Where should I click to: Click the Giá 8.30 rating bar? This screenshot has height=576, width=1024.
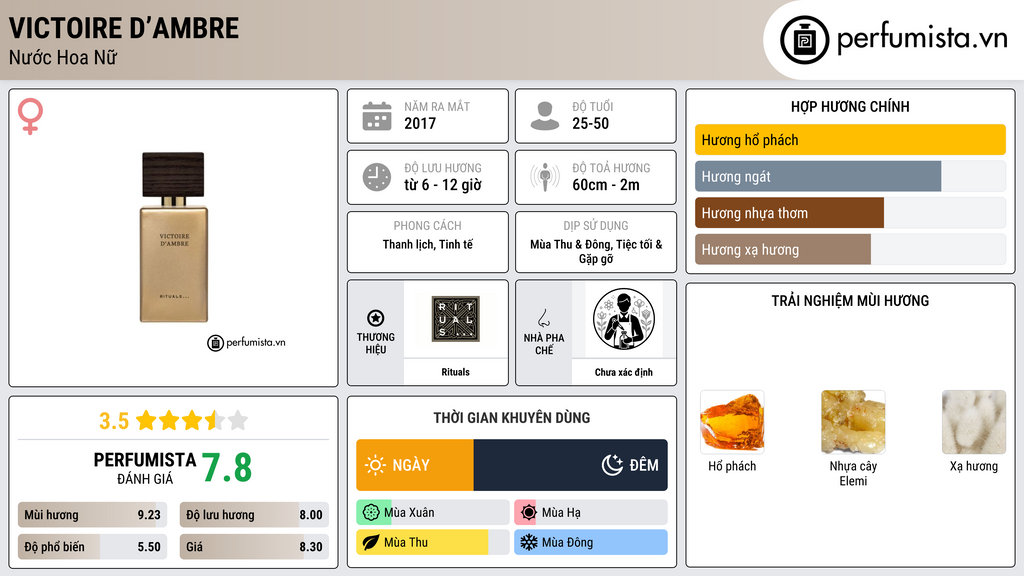pyautogui.click(x=254, y=547)
